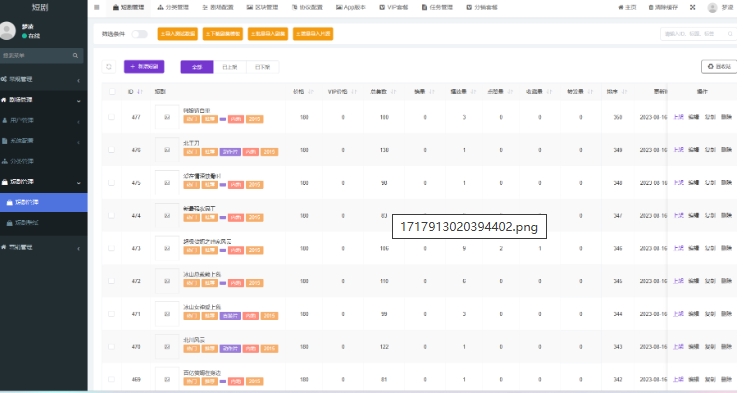Click the sidebar profile avatar picture
Screen dimensions: 745x393
(x=8, y=31)
